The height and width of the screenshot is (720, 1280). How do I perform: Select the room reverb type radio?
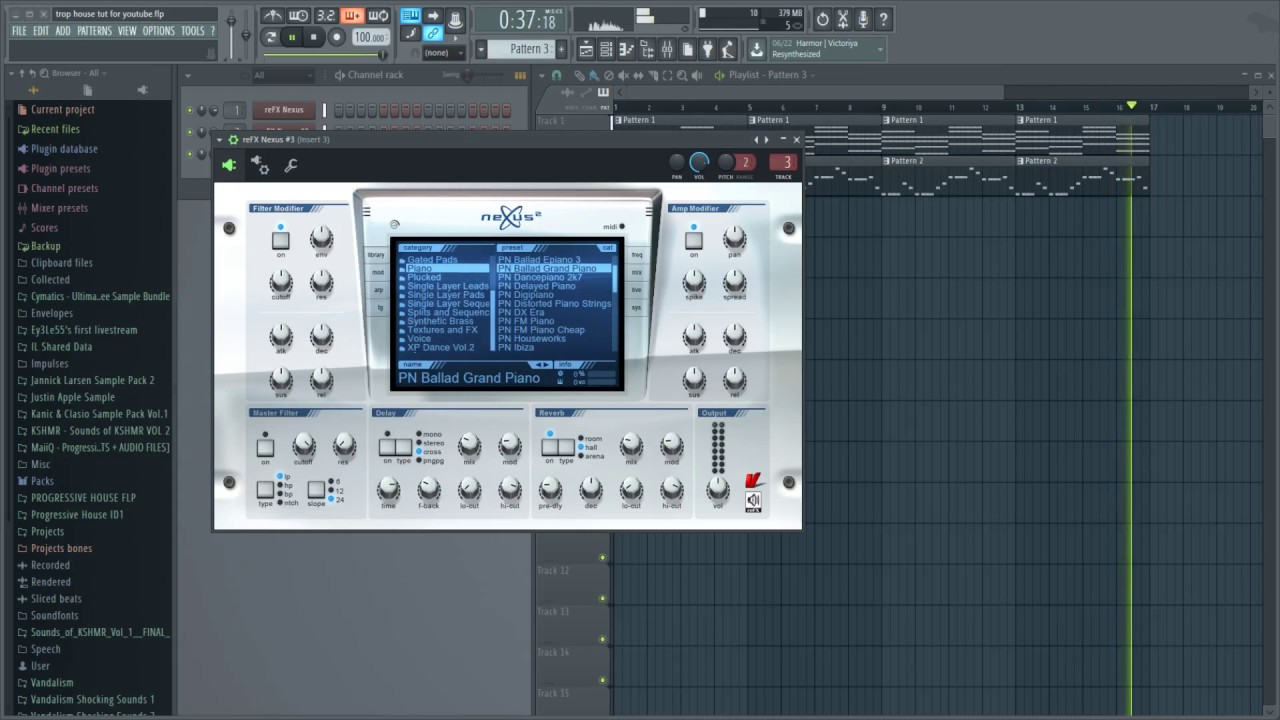click(579, 438)
